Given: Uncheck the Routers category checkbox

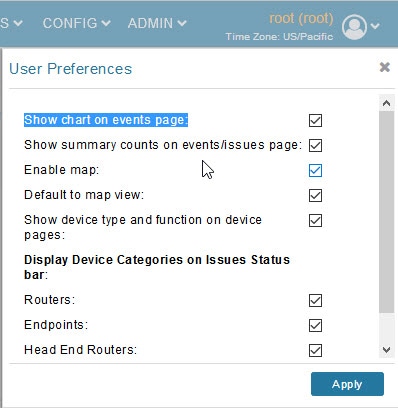Looking at the screenshot, I should point(315,300).
